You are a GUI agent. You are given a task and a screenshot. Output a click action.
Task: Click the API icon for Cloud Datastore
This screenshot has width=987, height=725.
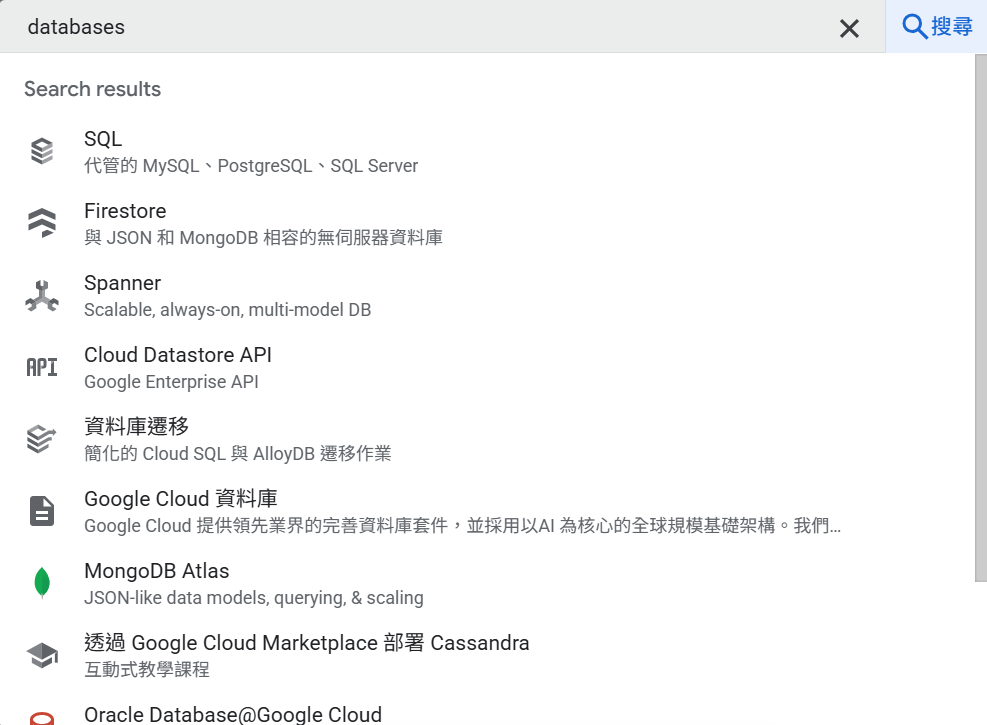[x=42, y=367]
